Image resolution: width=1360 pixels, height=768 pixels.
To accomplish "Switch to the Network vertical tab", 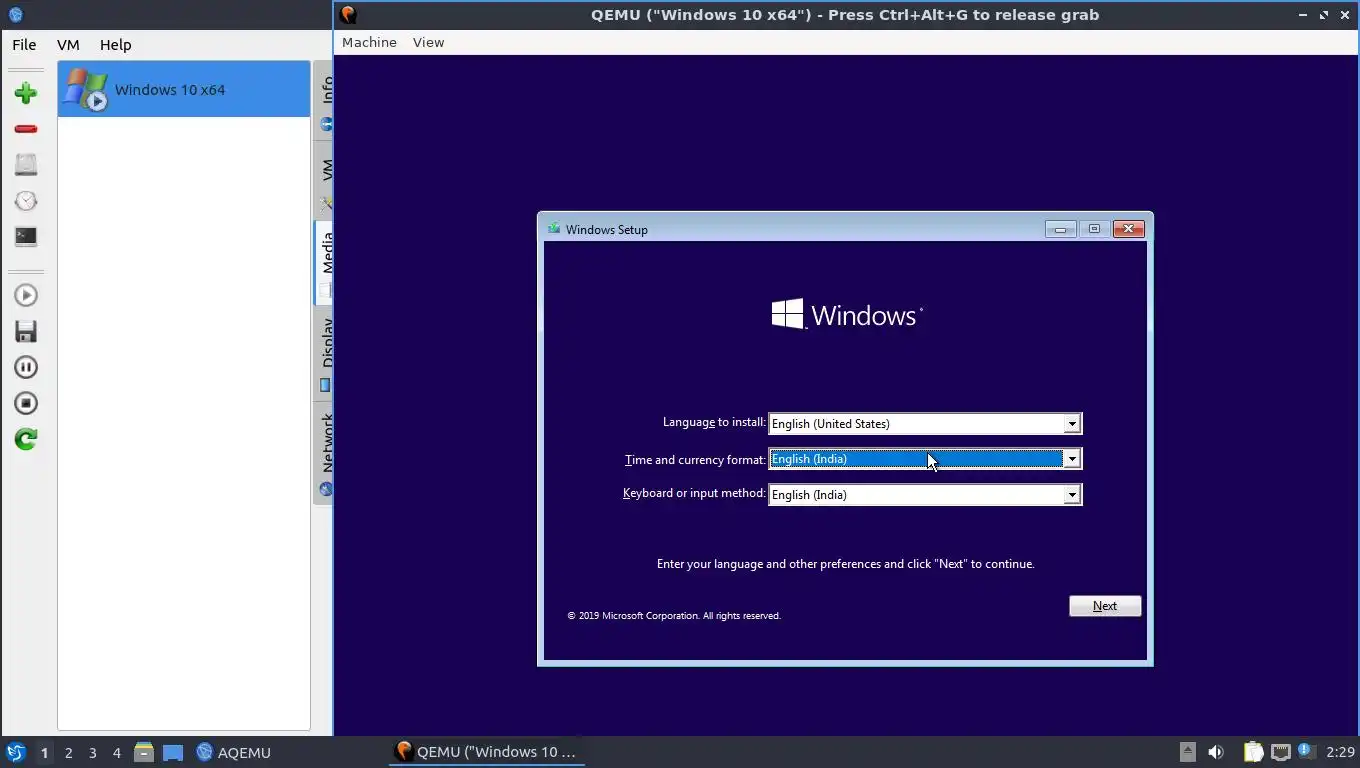I will (325, 452).
